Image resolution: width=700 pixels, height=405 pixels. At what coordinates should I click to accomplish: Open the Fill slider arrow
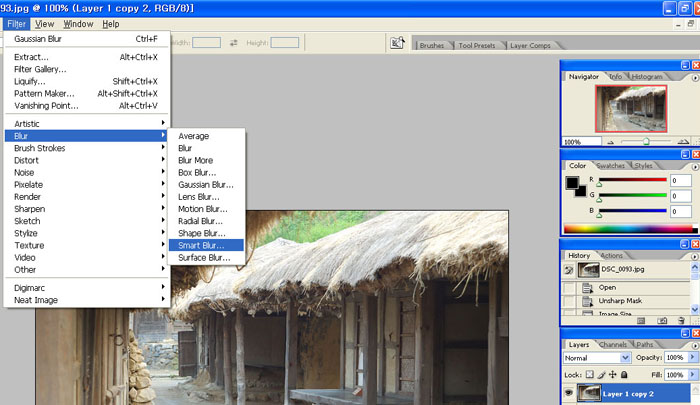[x=692, y=375]
